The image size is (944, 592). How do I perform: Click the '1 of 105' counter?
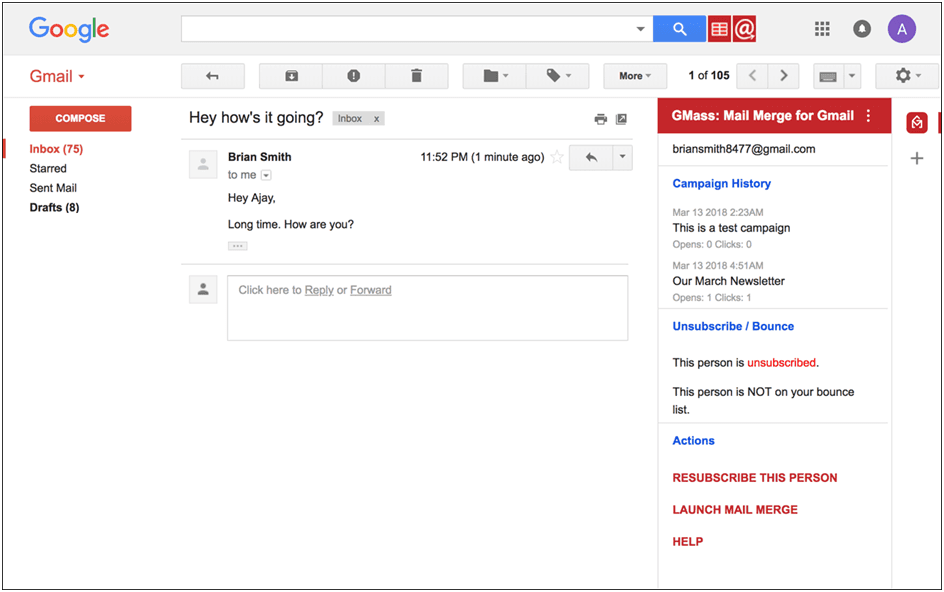(709, 76)
